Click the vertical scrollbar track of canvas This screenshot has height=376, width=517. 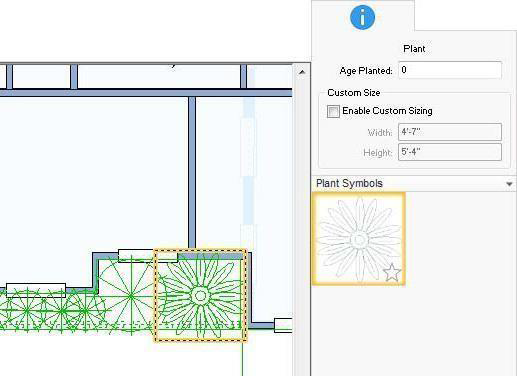point(302,227)
